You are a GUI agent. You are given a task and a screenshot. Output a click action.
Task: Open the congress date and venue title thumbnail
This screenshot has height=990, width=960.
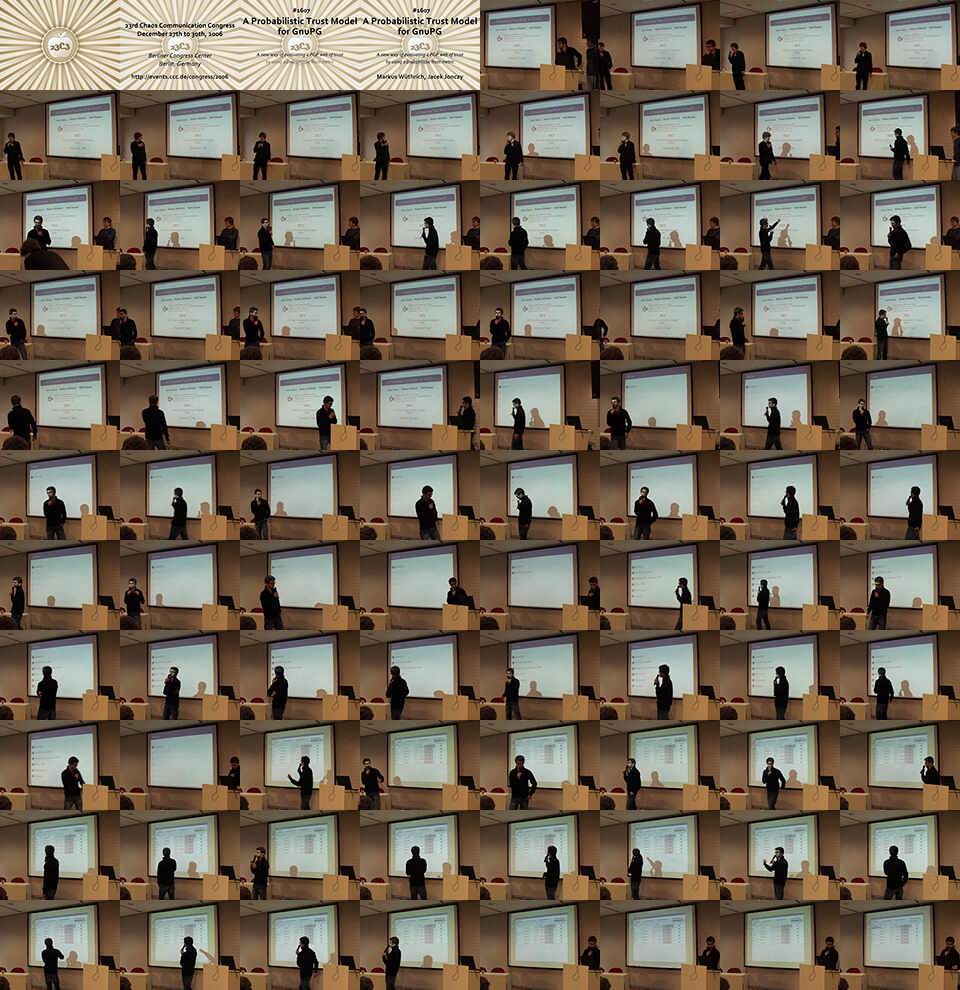point(180,45)
